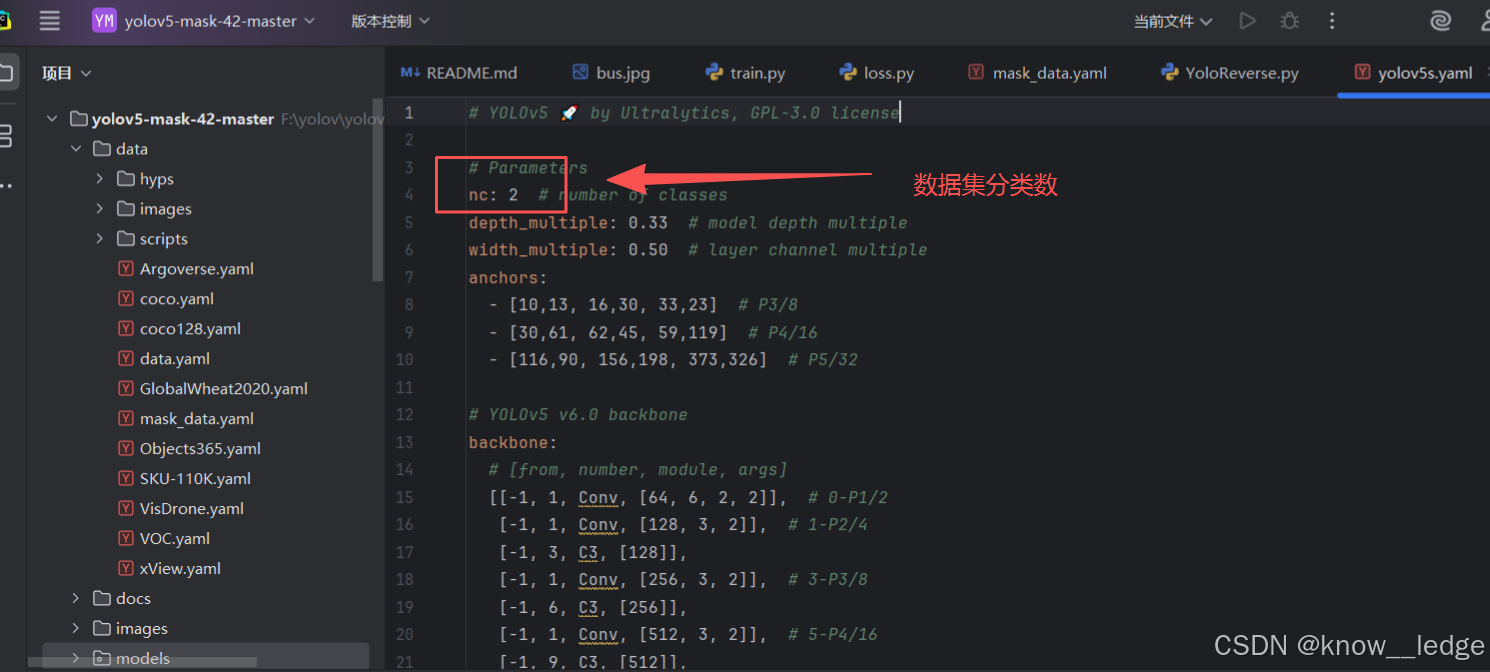Expand the images folder under data
The width and height of the screenshot is (1490, 672).
tap(100, 209)
